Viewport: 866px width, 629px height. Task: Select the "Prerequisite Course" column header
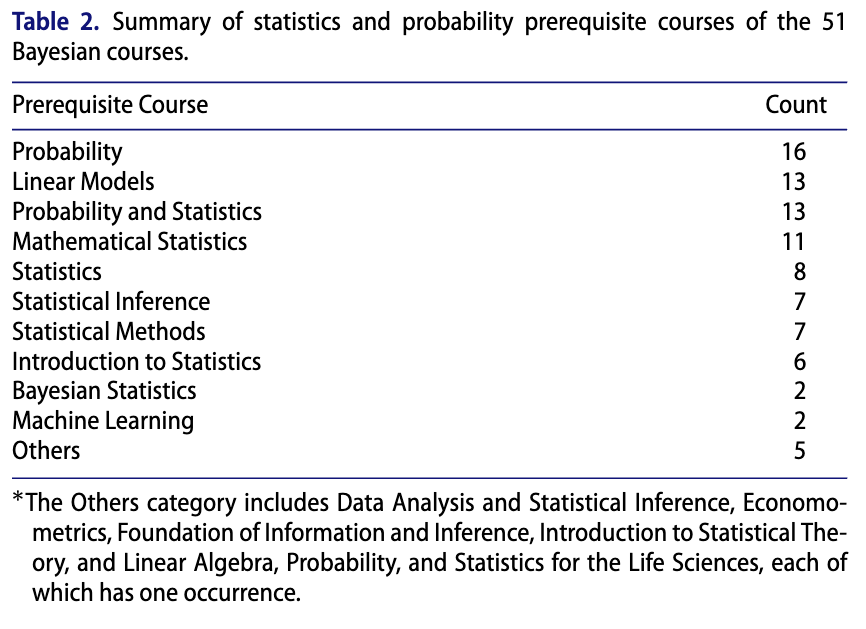tap(110, 105)
